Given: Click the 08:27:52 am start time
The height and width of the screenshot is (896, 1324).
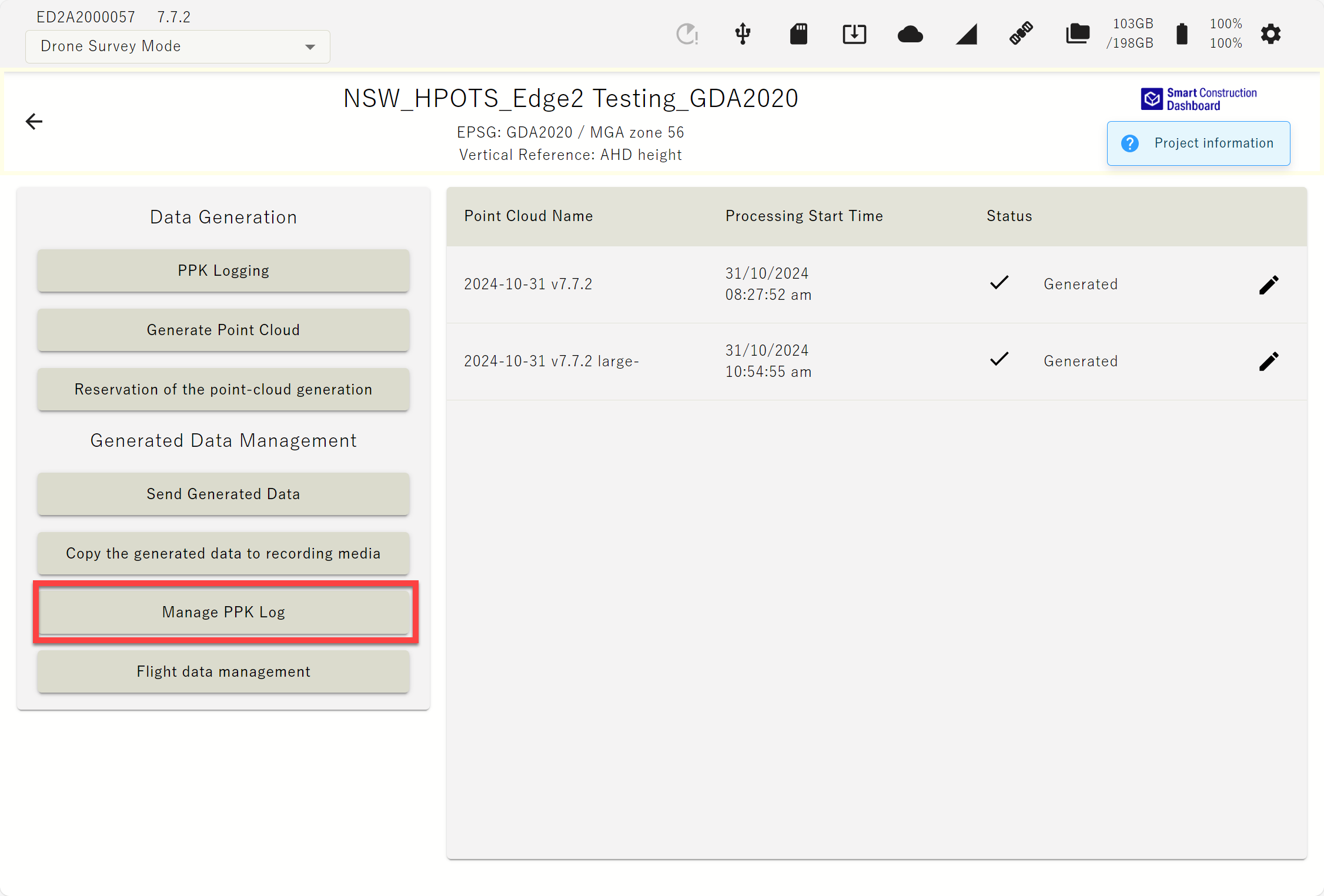Looking at the screenshot, I should [768, 295].
